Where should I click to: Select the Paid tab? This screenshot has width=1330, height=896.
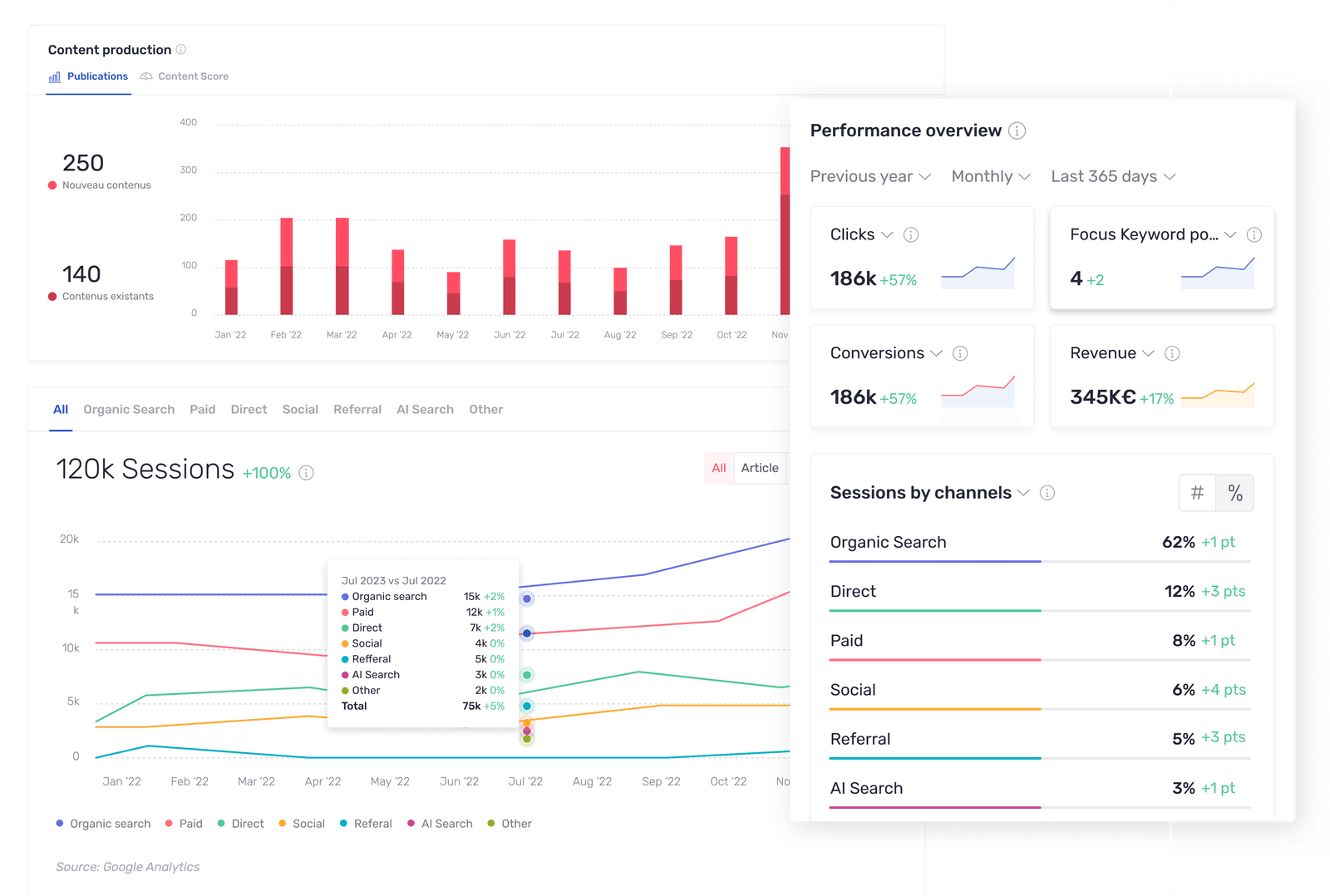pyautogui.click(x=203, y=410)
